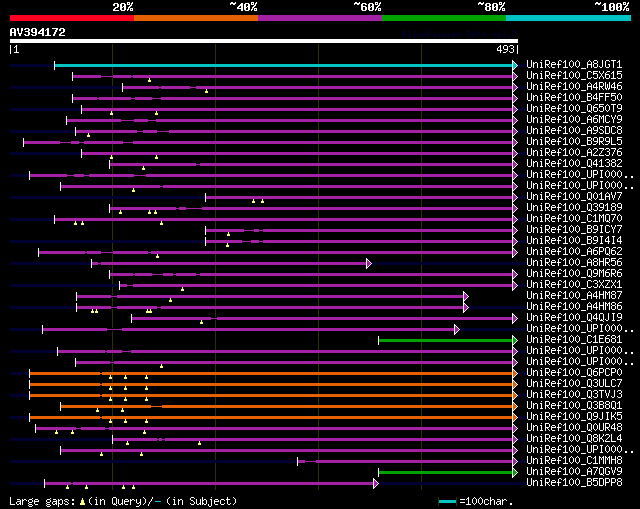Click the cyan 100char scale bar legend

(x=447, y=501)
